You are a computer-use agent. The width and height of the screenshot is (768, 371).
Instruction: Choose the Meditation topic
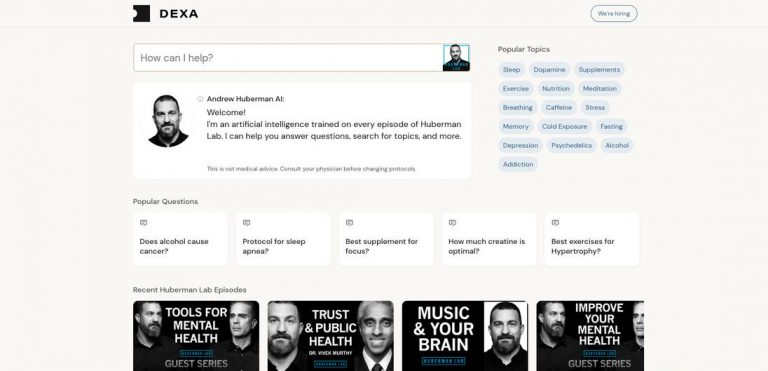(600, 89)
